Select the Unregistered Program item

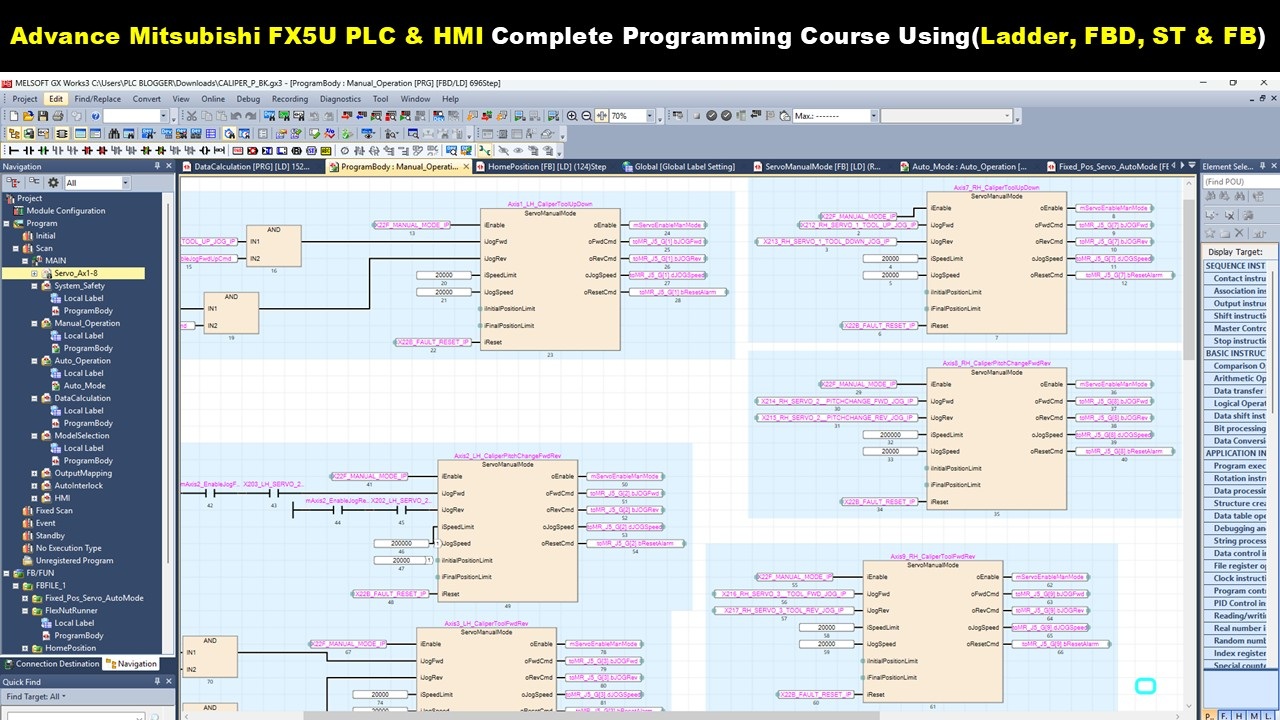point(73,561)
